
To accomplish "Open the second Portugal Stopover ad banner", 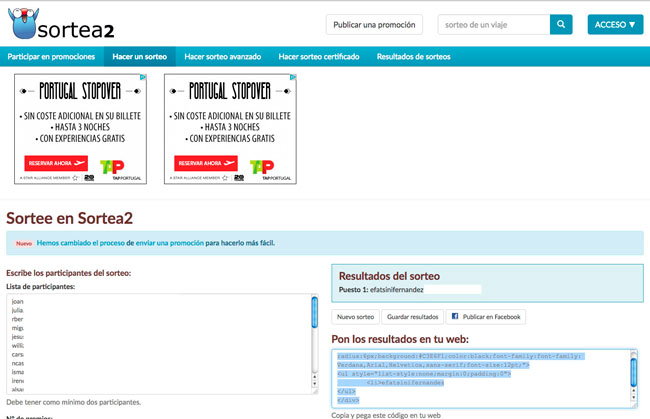I will pyautogui.click(x=230, y=129).
